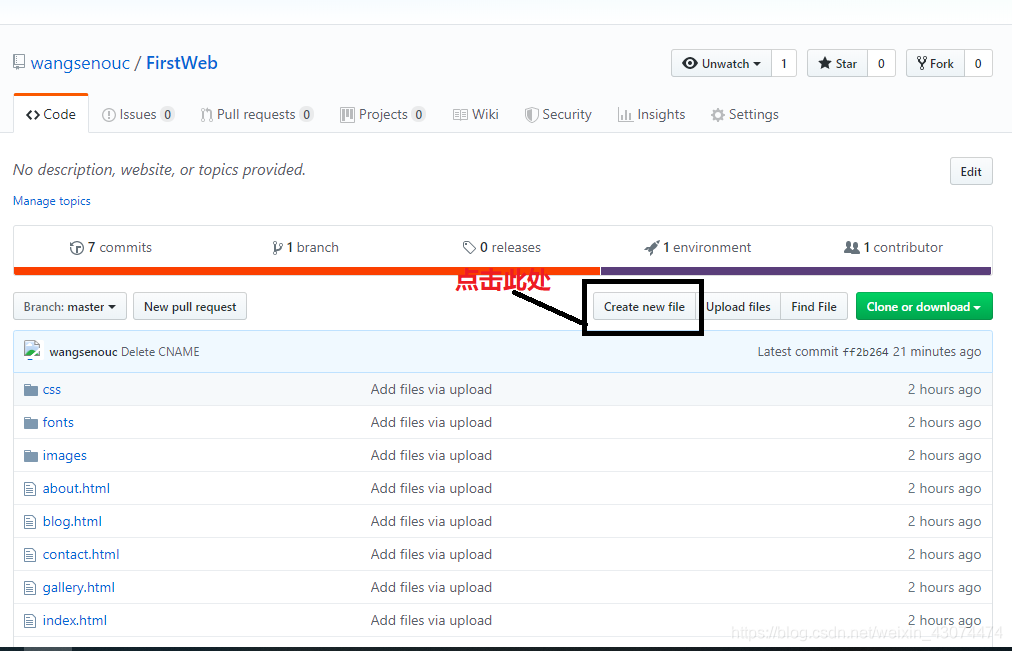Open the gallery.html file
The width and height of the screenshot is (1012, 651).
[x=79, y=587]
